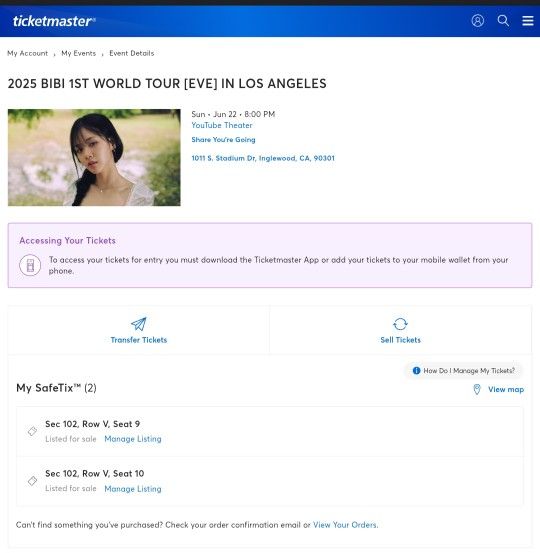
Task: Click the ticket icon beside Seat 9
Action: coord(32,431)
